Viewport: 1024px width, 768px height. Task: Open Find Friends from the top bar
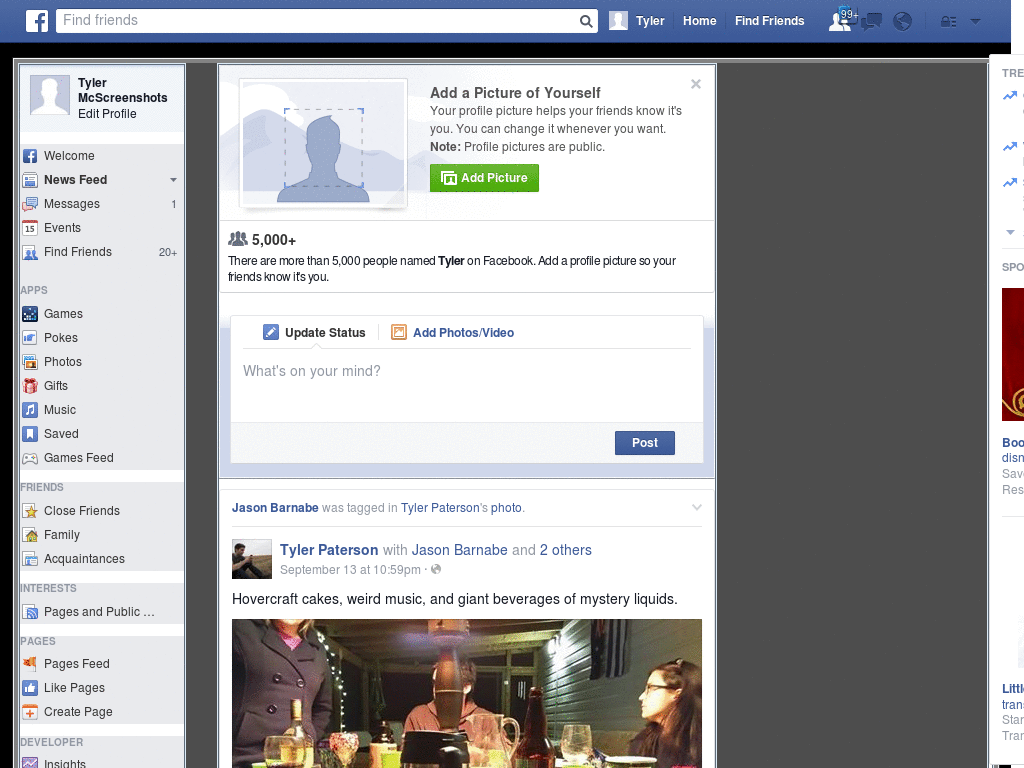[x=769, y=21]
